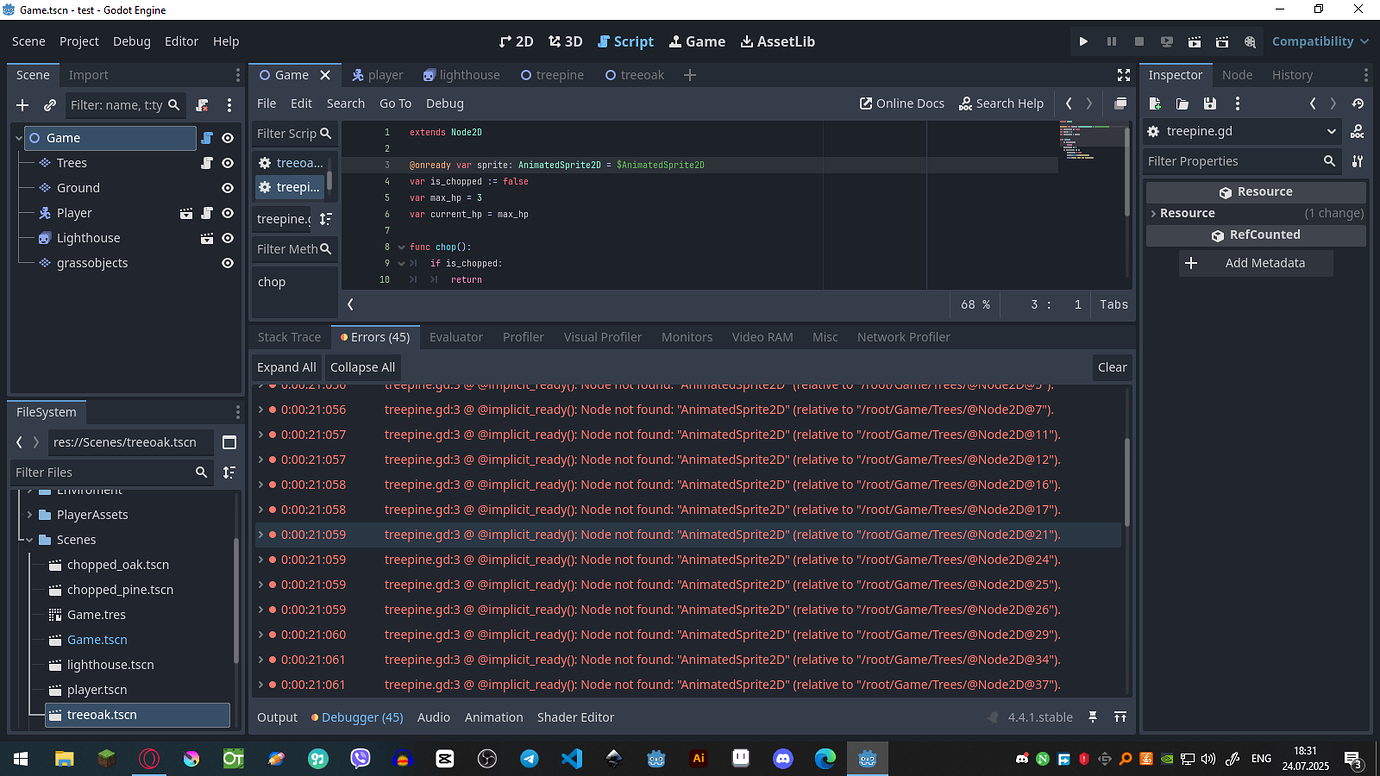Instantiate a child scene via the link icon

pos(48,105)
